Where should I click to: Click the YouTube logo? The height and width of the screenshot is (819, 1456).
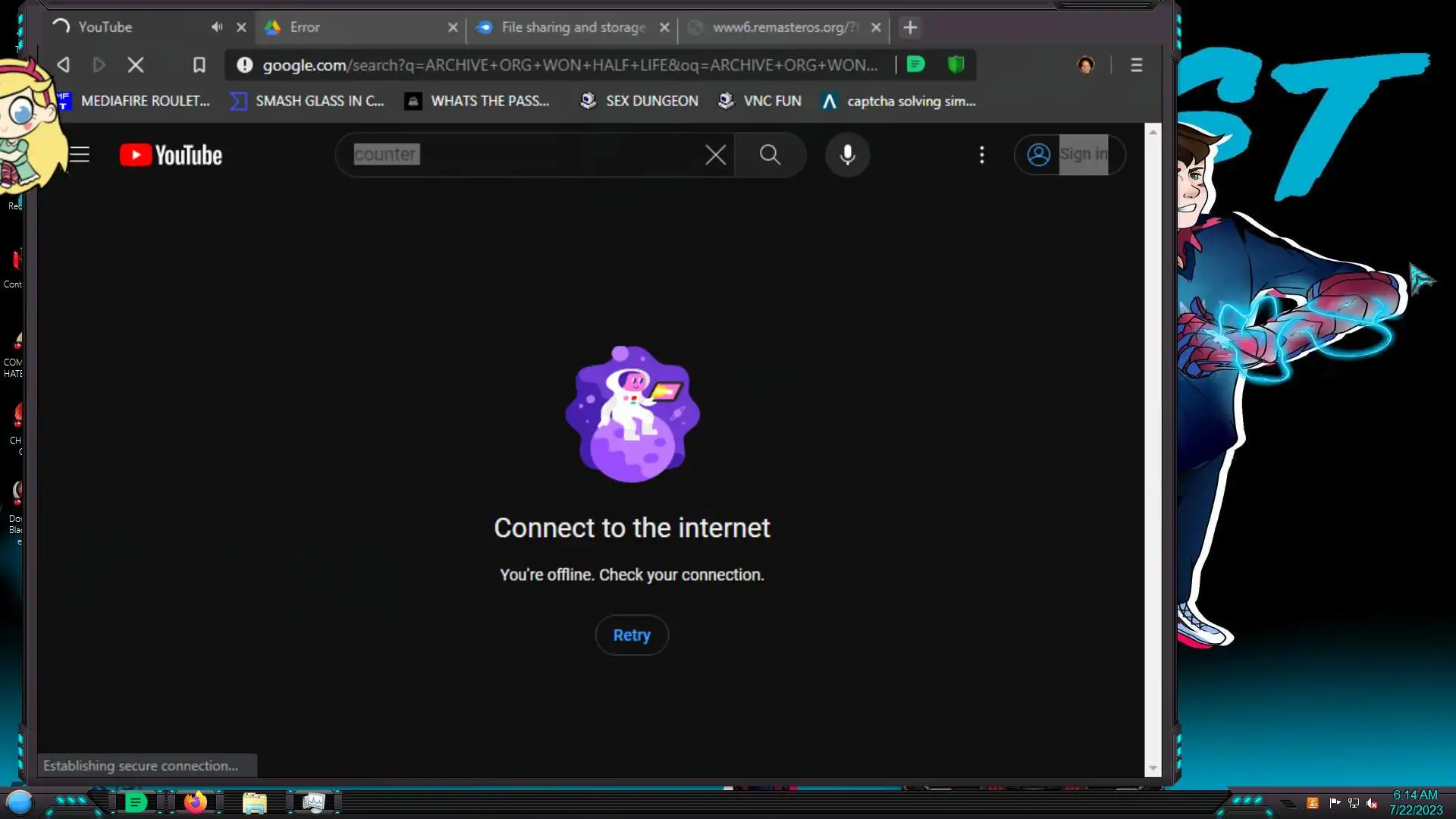(171, 155)
